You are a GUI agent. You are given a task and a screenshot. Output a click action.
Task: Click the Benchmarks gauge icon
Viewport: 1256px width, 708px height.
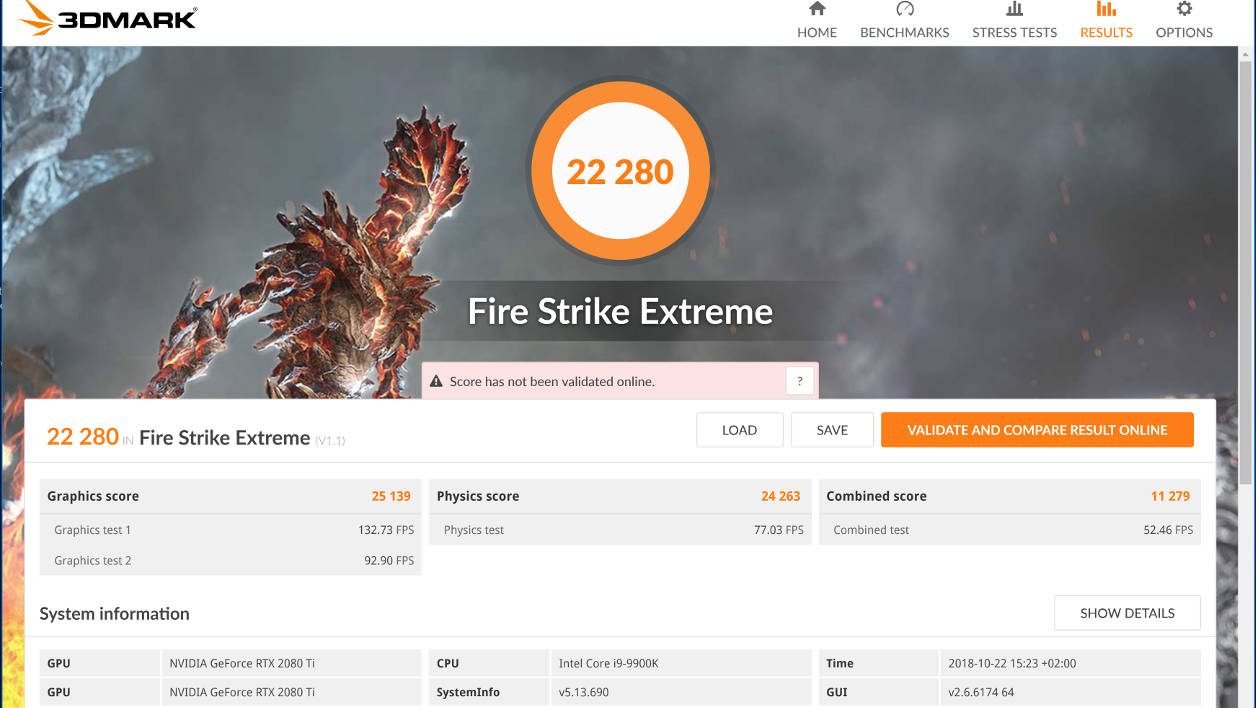pos(905,9)
